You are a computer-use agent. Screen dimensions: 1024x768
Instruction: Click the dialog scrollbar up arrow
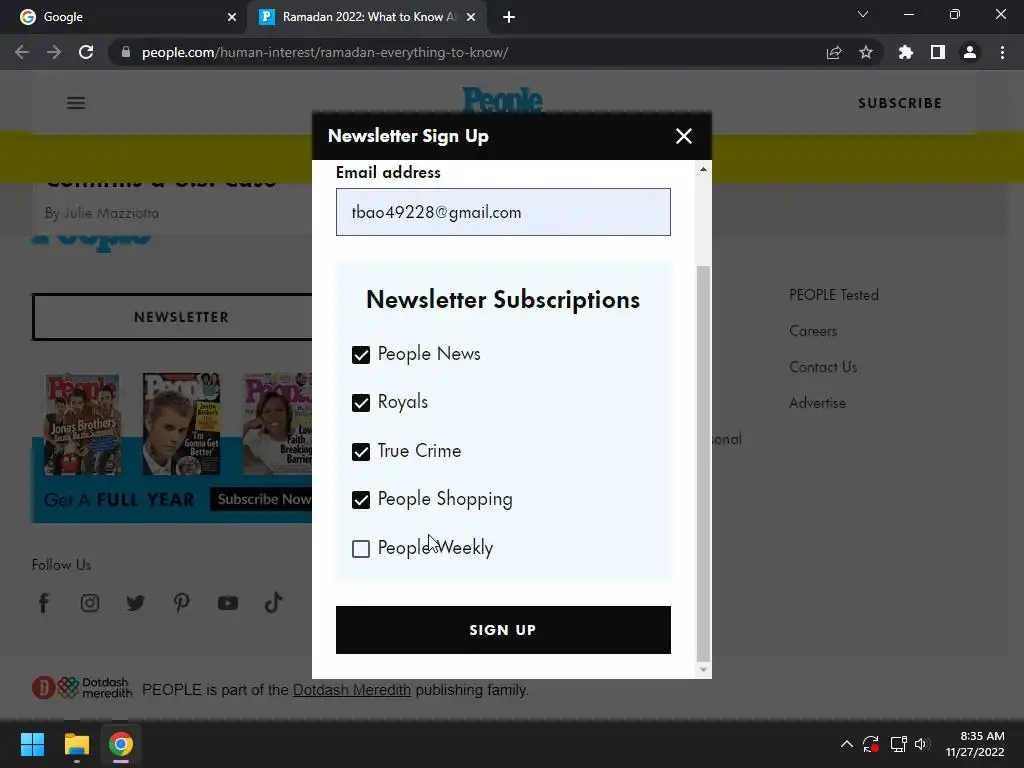tap(703, 169)
